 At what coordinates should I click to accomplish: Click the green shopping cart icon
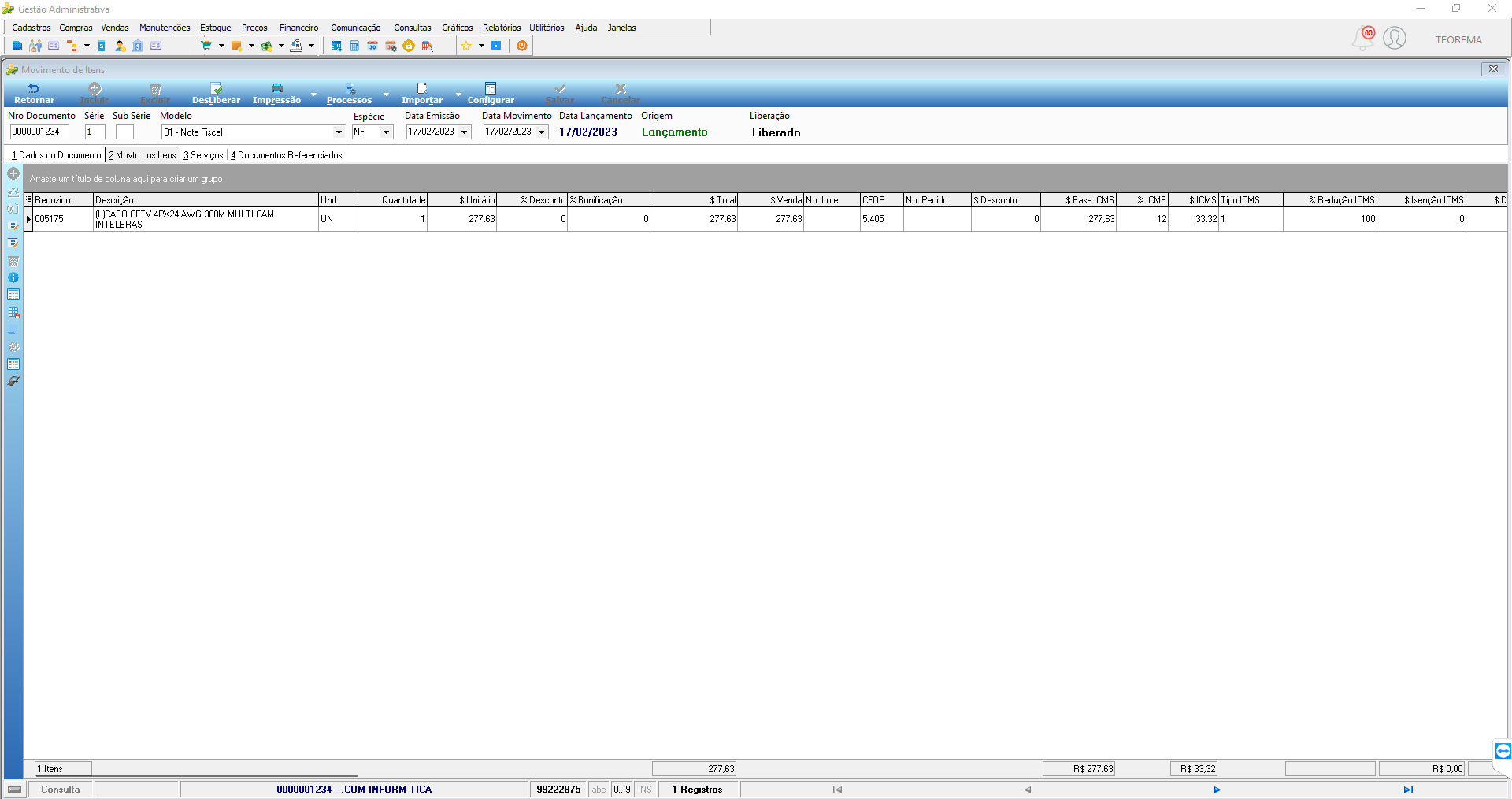(x=206, y=46)
